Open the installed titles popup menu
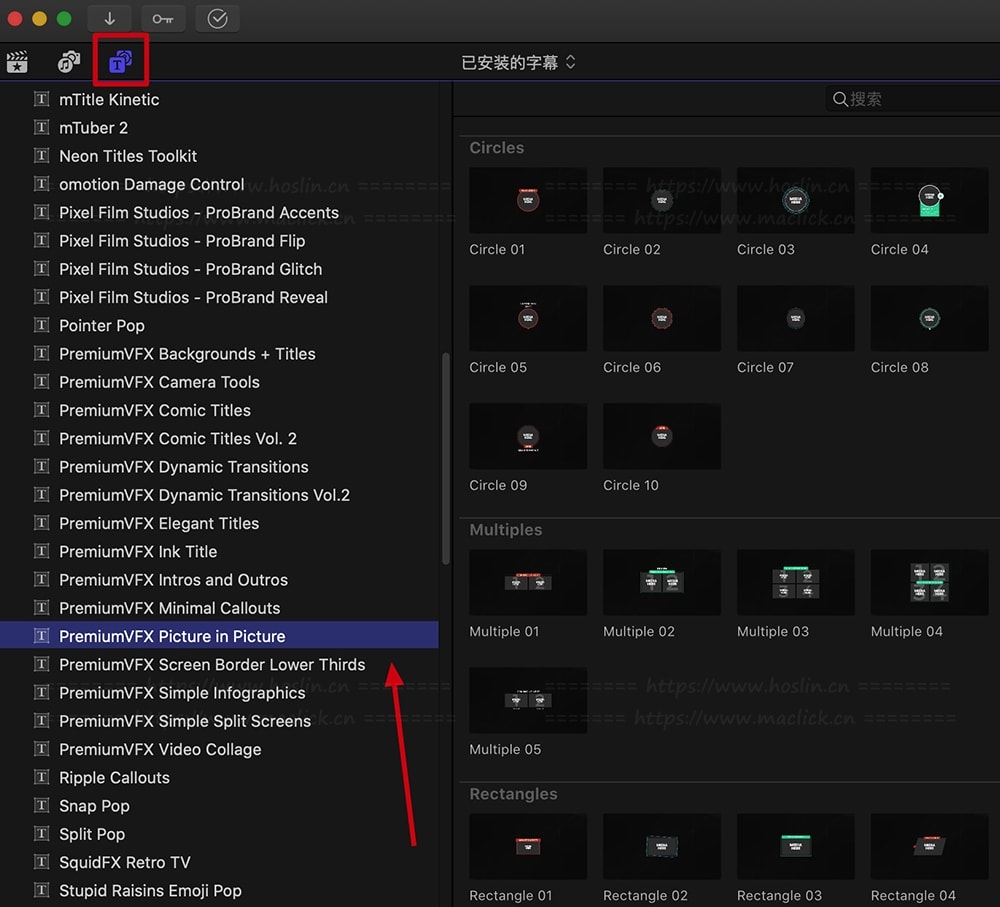Image resolution: width=1000 pixels, height=907 pixels. pyautogui.click(x=518, y=63)
